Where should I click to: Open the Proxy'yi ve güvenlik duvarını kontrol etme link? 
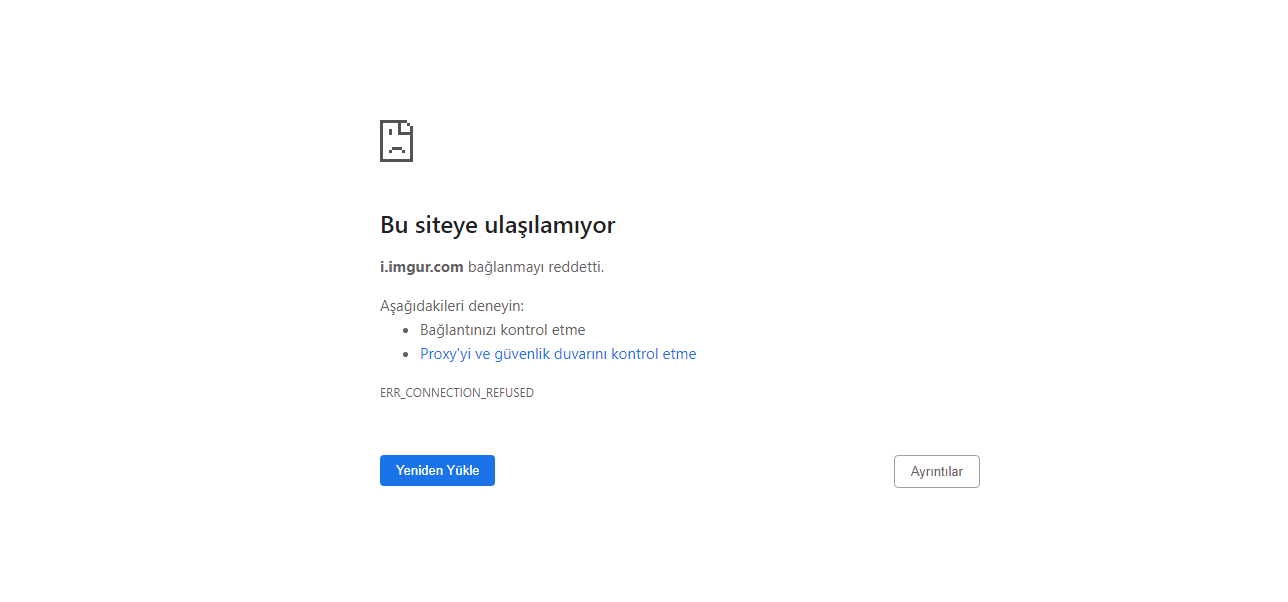[558, 354]
